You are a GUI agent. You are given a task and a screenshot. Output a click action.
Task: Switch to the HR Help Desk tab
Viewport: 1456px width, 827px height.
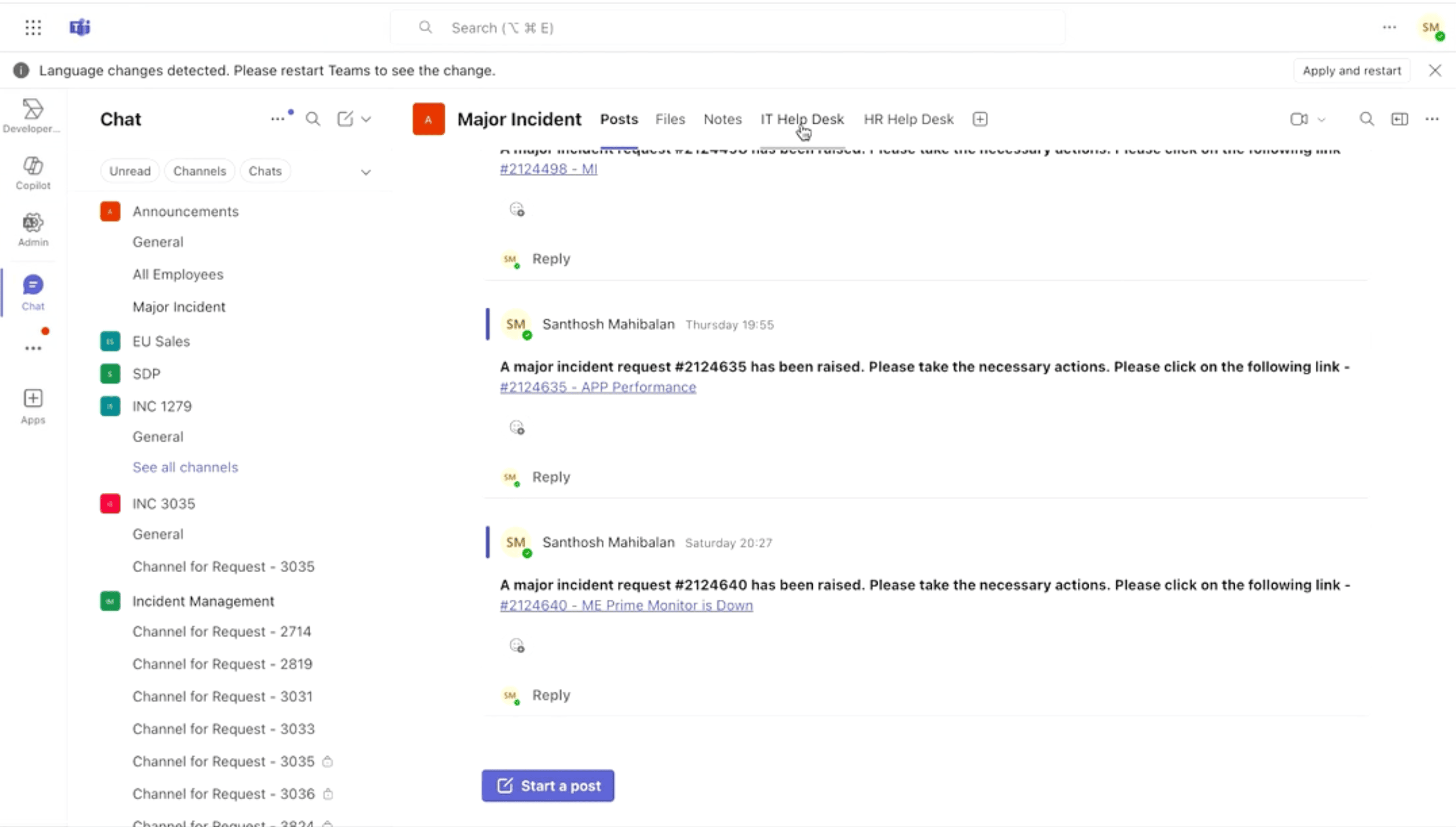click(x=908, y=119)
